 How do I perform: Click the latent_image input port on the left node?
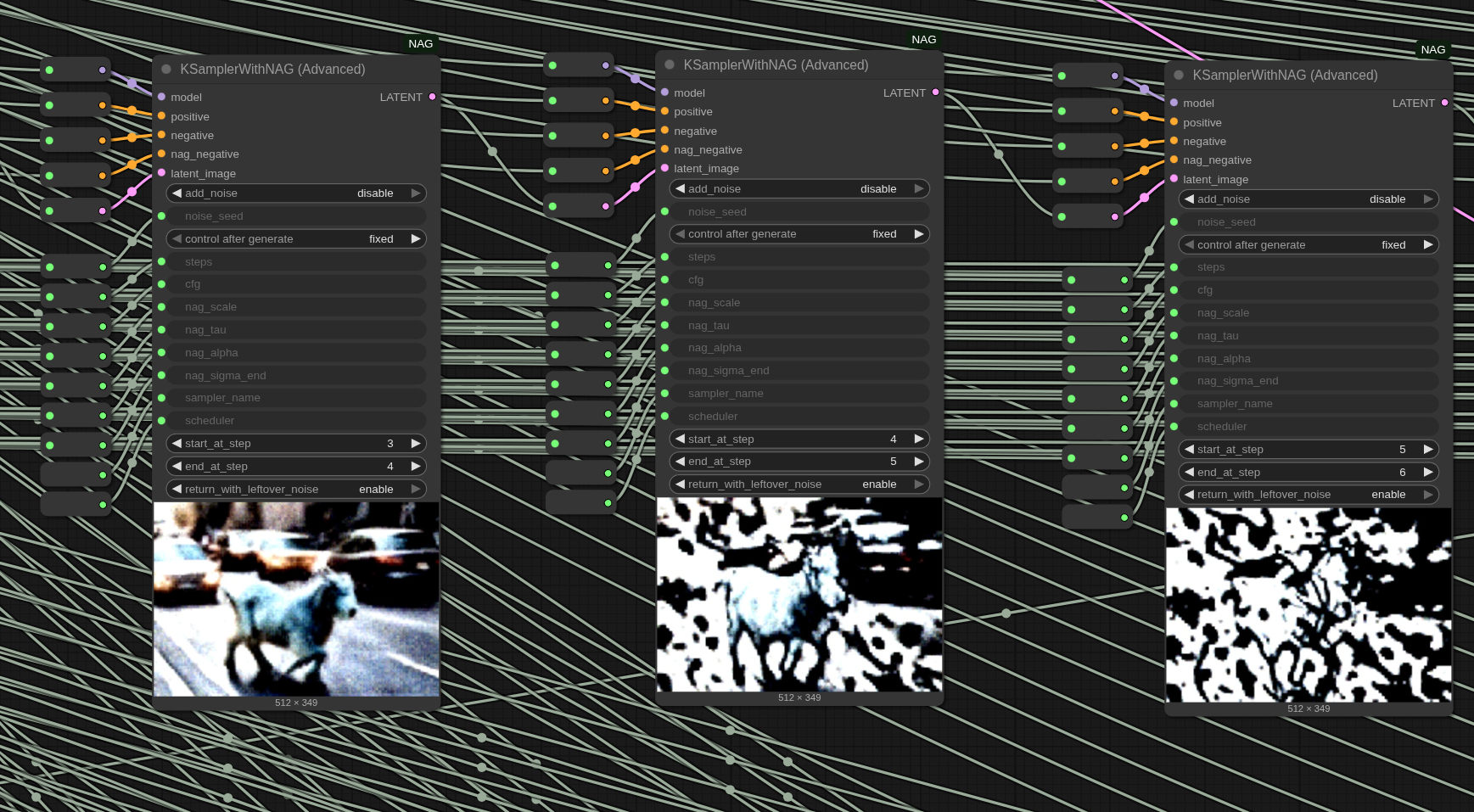(x=161, y=173)
